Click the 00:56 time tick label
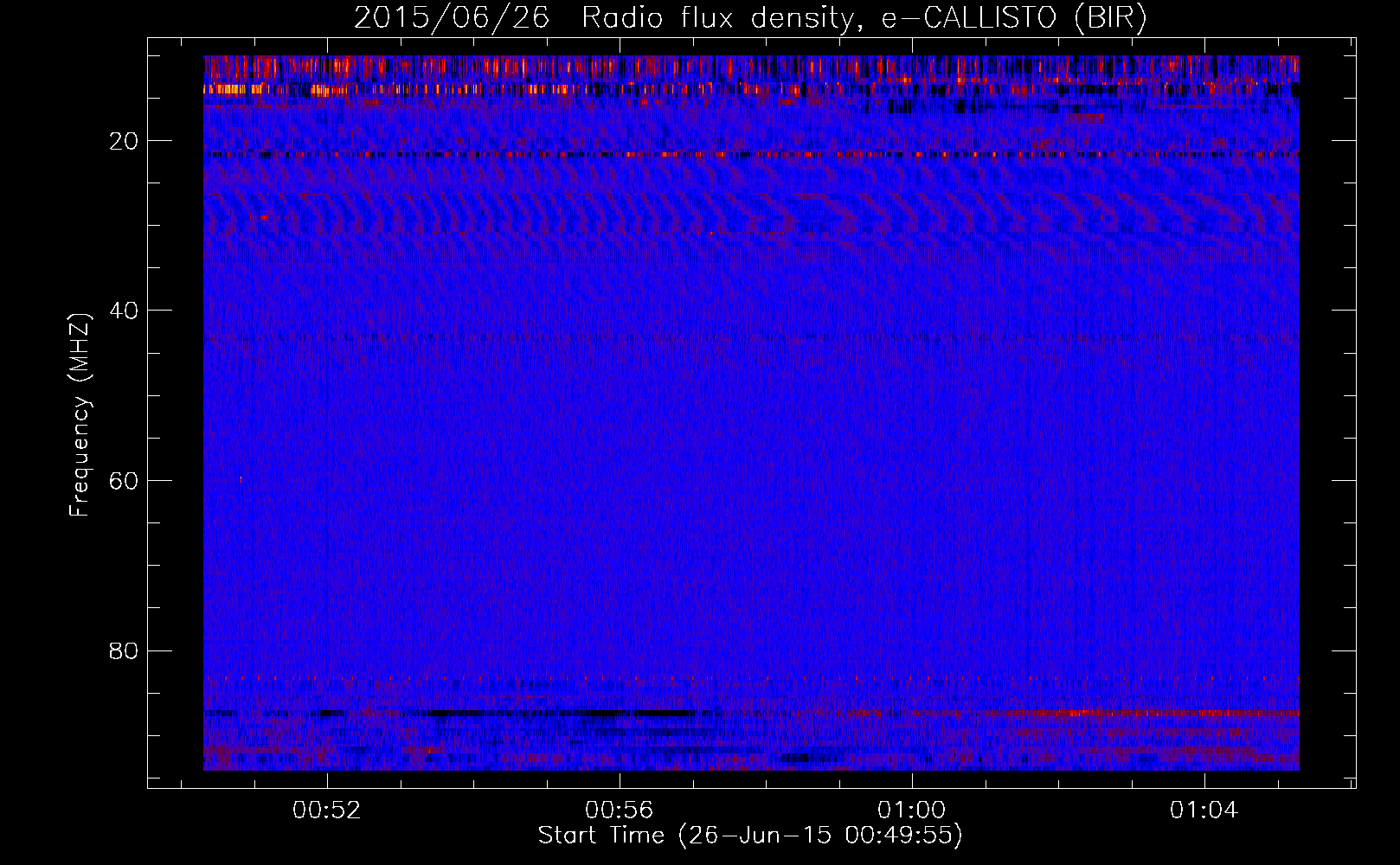Screen dimensions: 1400x865 619,811
